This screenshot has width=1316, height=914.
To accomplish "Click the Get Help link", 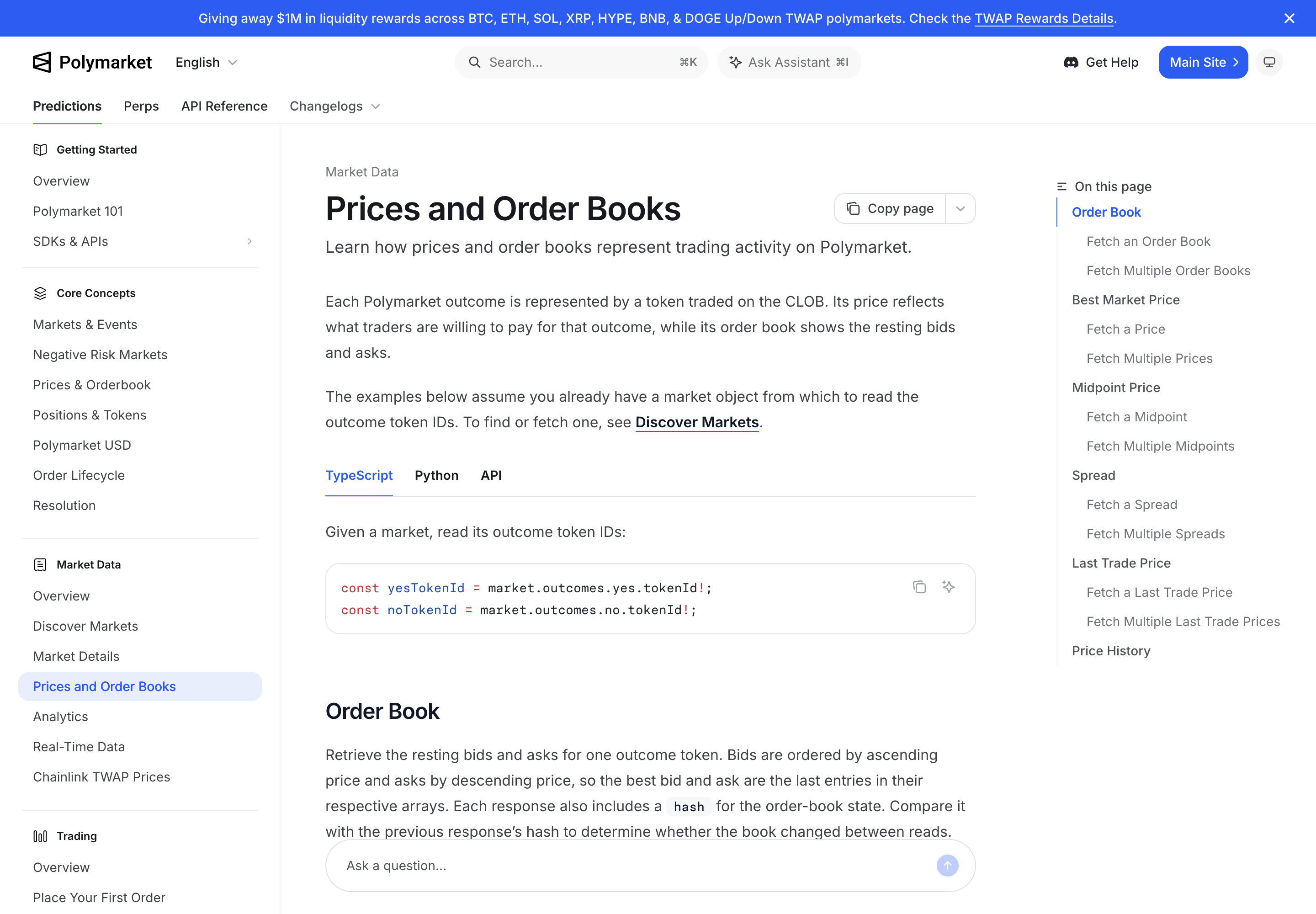I will coord(1100,62).
